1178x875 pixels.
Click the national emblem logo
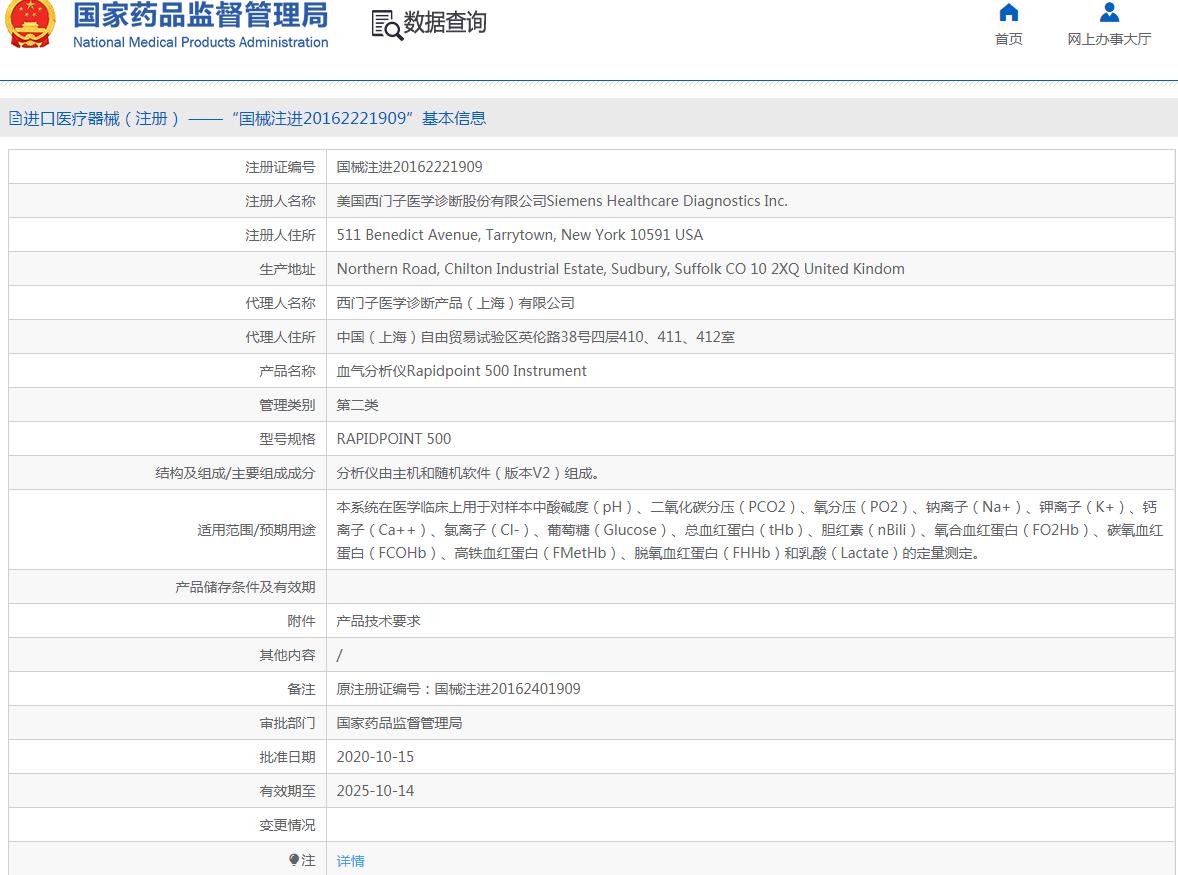[30, 24]
